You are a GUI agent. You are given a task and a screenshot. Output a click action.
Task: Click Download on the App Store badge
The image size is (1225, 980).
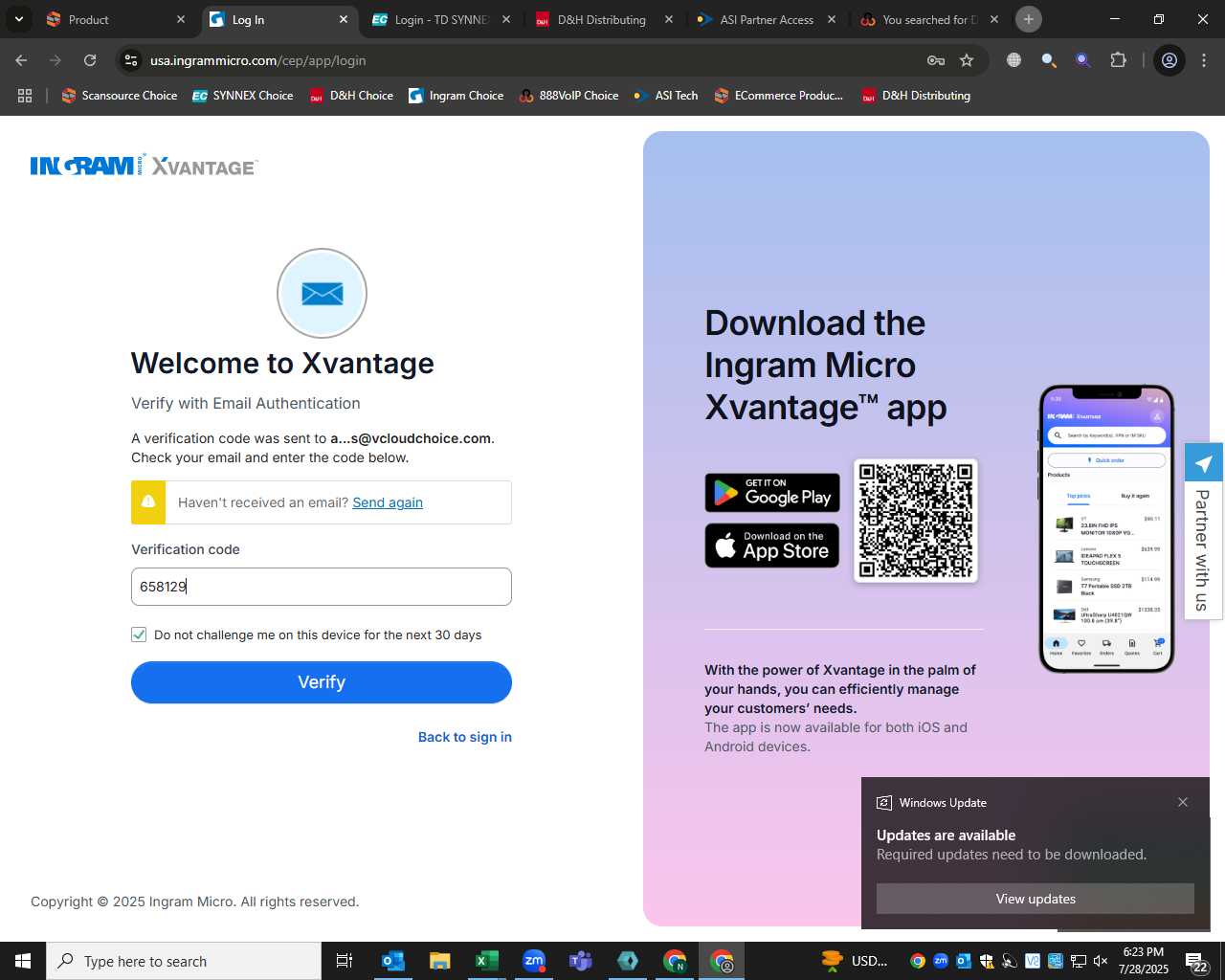coord(772,546)
